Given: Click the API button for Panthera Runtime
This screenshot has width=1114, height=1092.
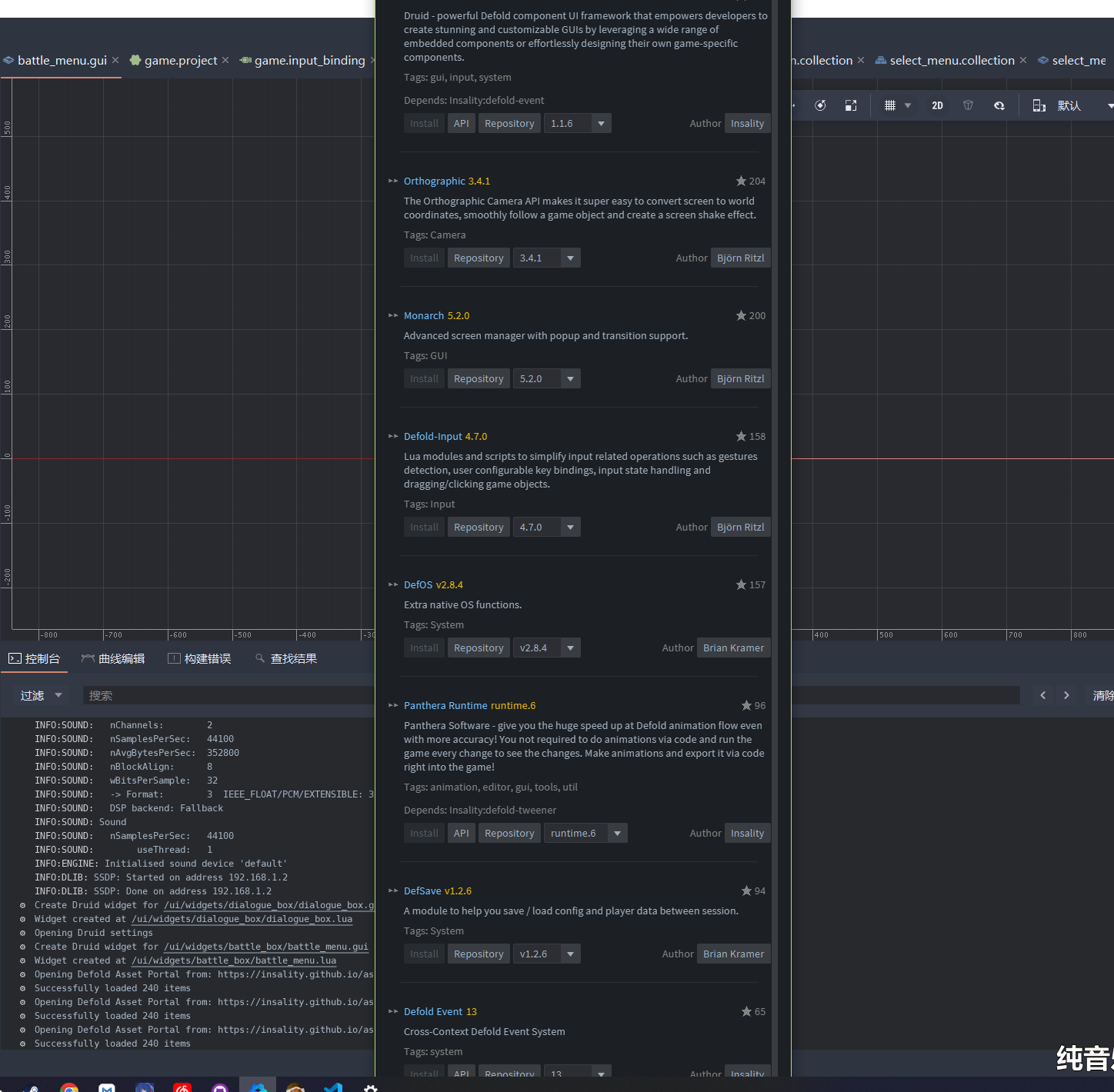Looking at the screenshot, I should point(461,834).
